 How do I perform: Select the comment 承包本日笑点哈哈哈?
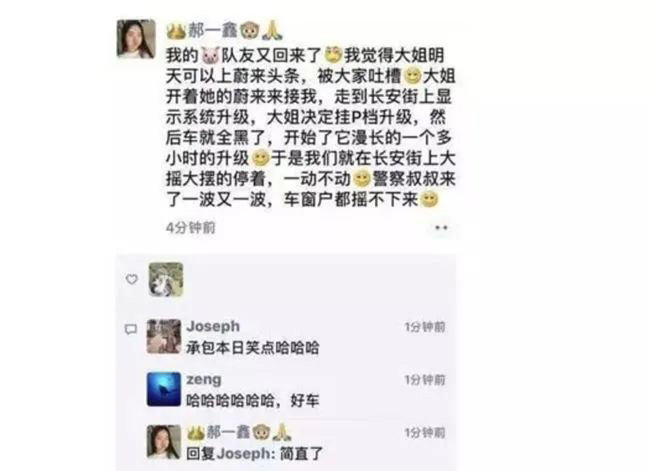(252, 347)
